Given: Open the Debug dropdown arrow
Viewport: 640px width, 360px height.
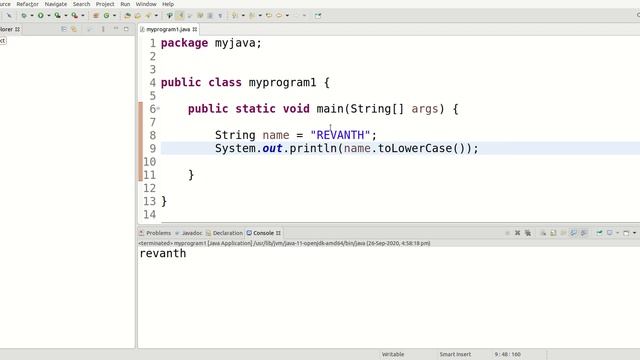Looking at the screenshot, I should pyautogui.click(x=32, y=16).
